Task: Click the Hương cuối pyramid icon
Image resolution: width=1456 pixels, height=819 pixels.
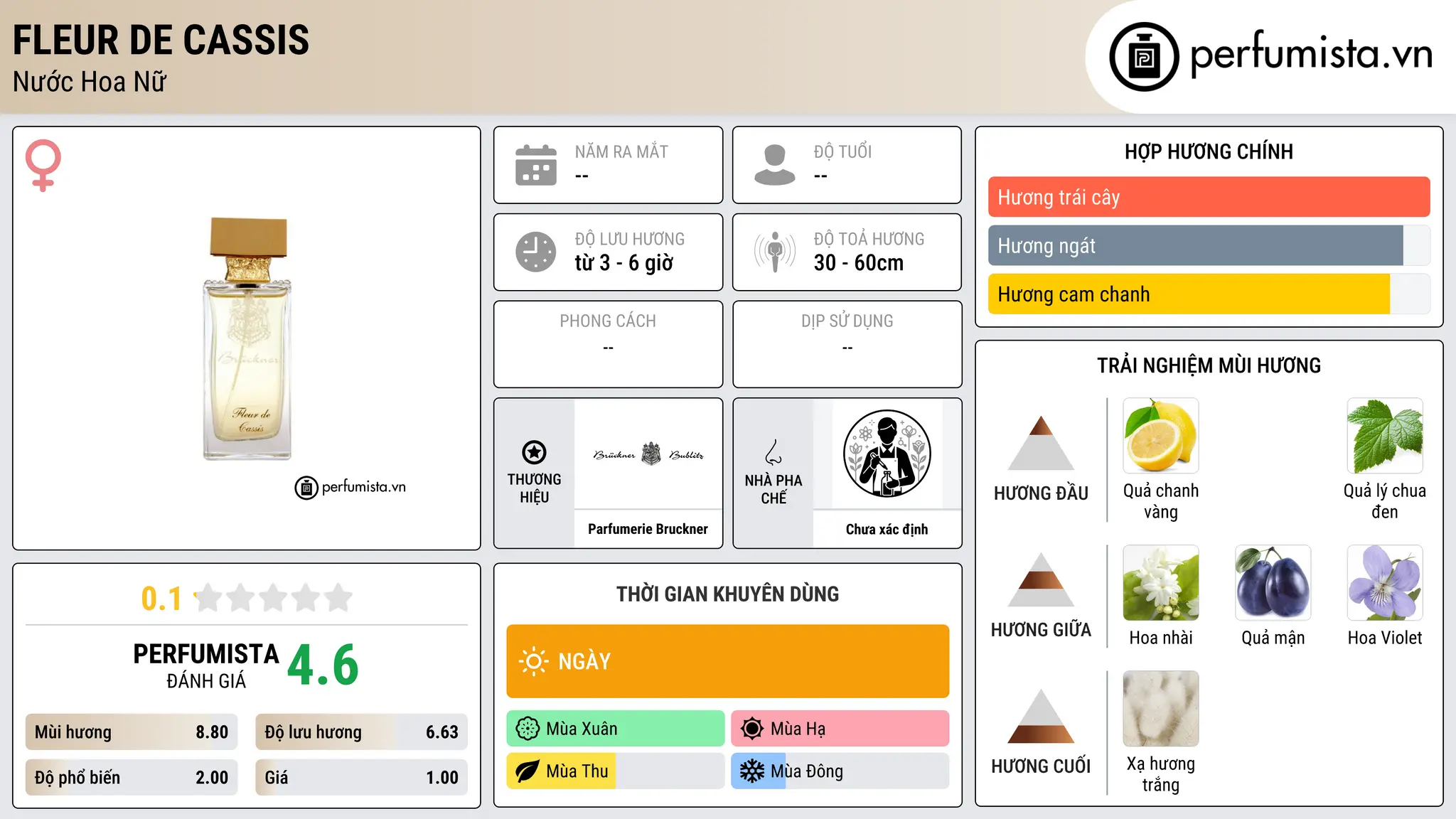Action: coord(1041,716)
